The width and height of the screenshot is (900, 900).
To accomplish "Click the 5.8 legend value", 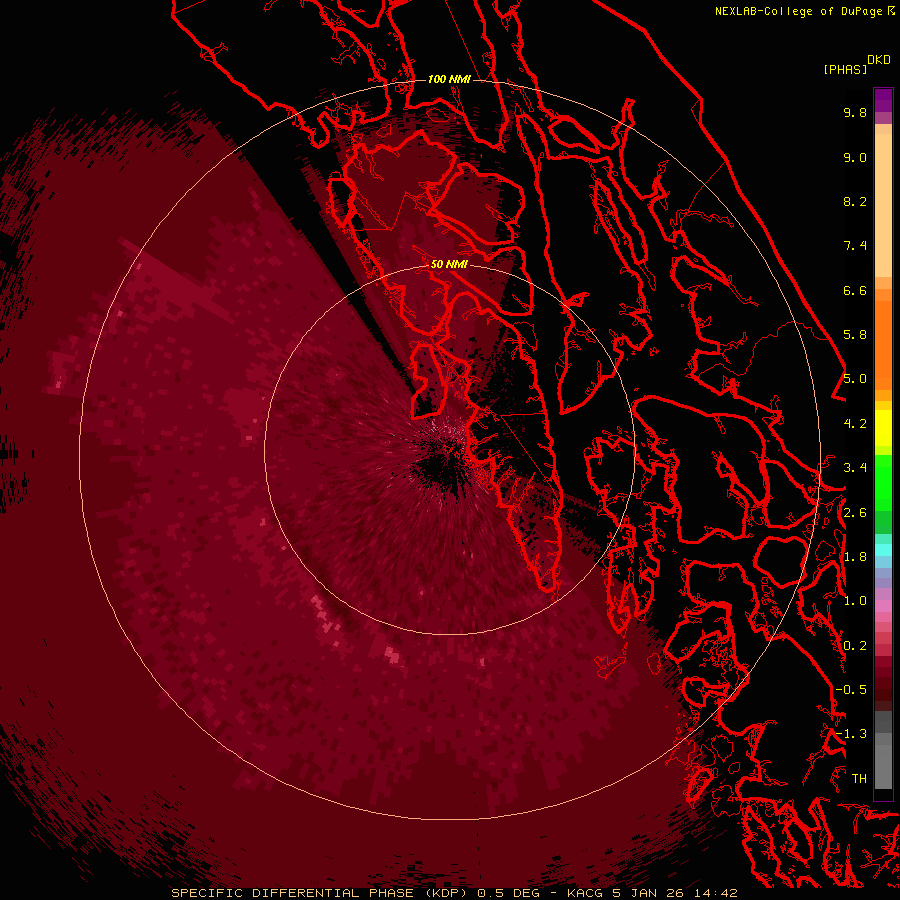I will tap(855, 335).
